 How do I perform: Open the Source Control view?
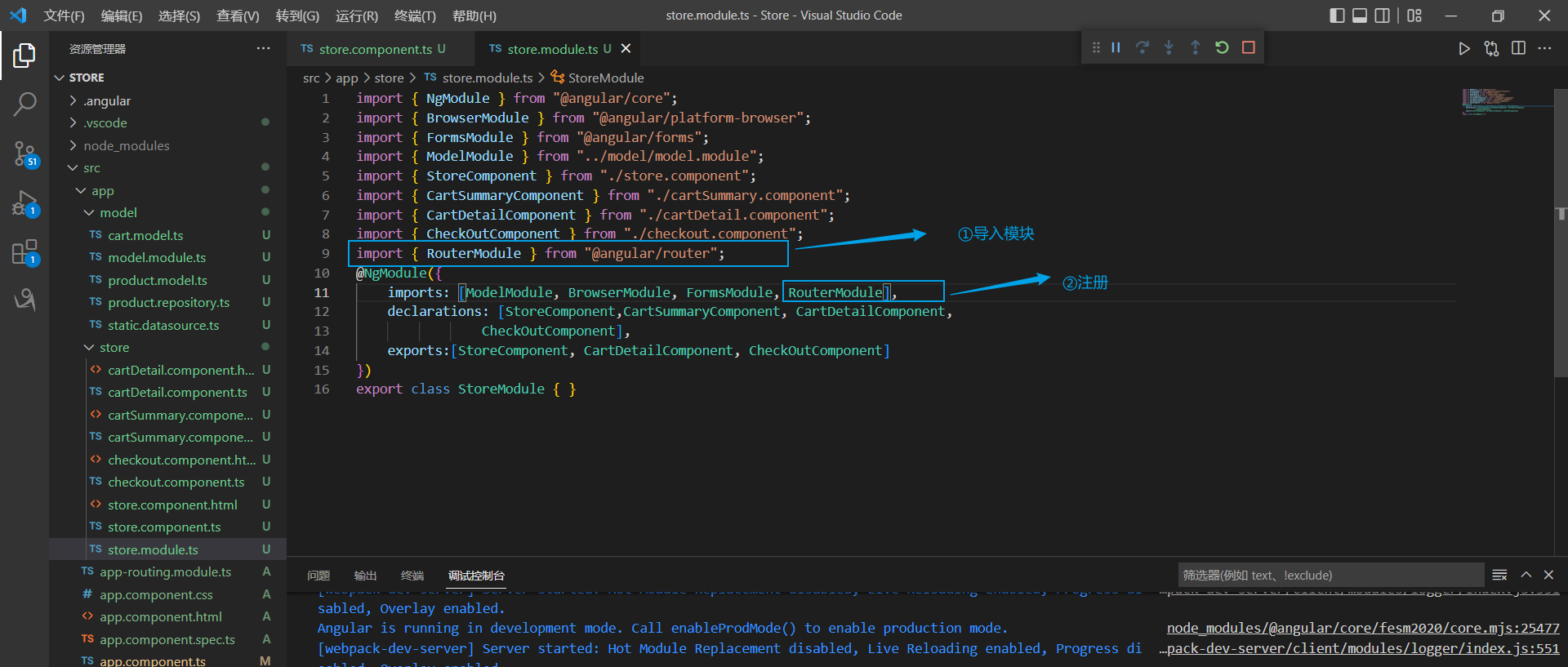click(x=24, y=153)
